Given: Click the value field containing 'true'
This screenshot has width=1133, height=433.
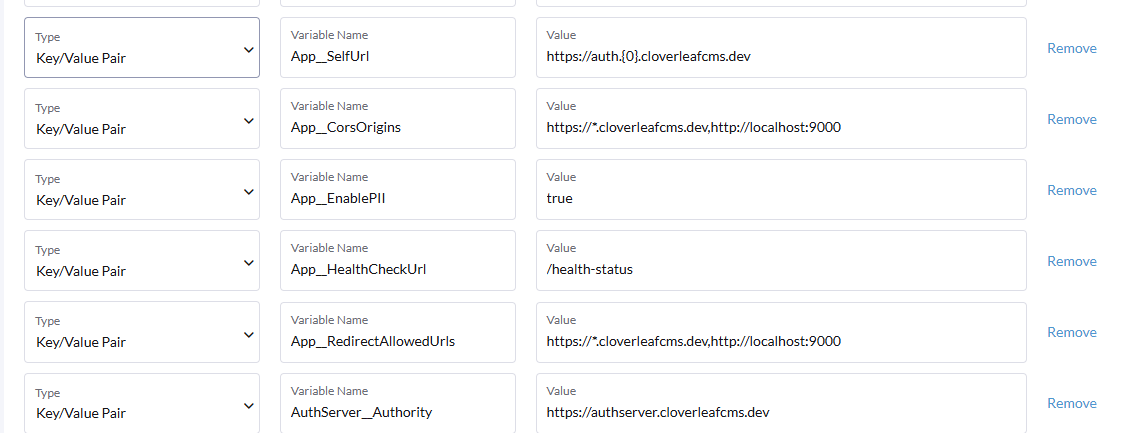Looking at the screenshot, I should pos(781,189).
